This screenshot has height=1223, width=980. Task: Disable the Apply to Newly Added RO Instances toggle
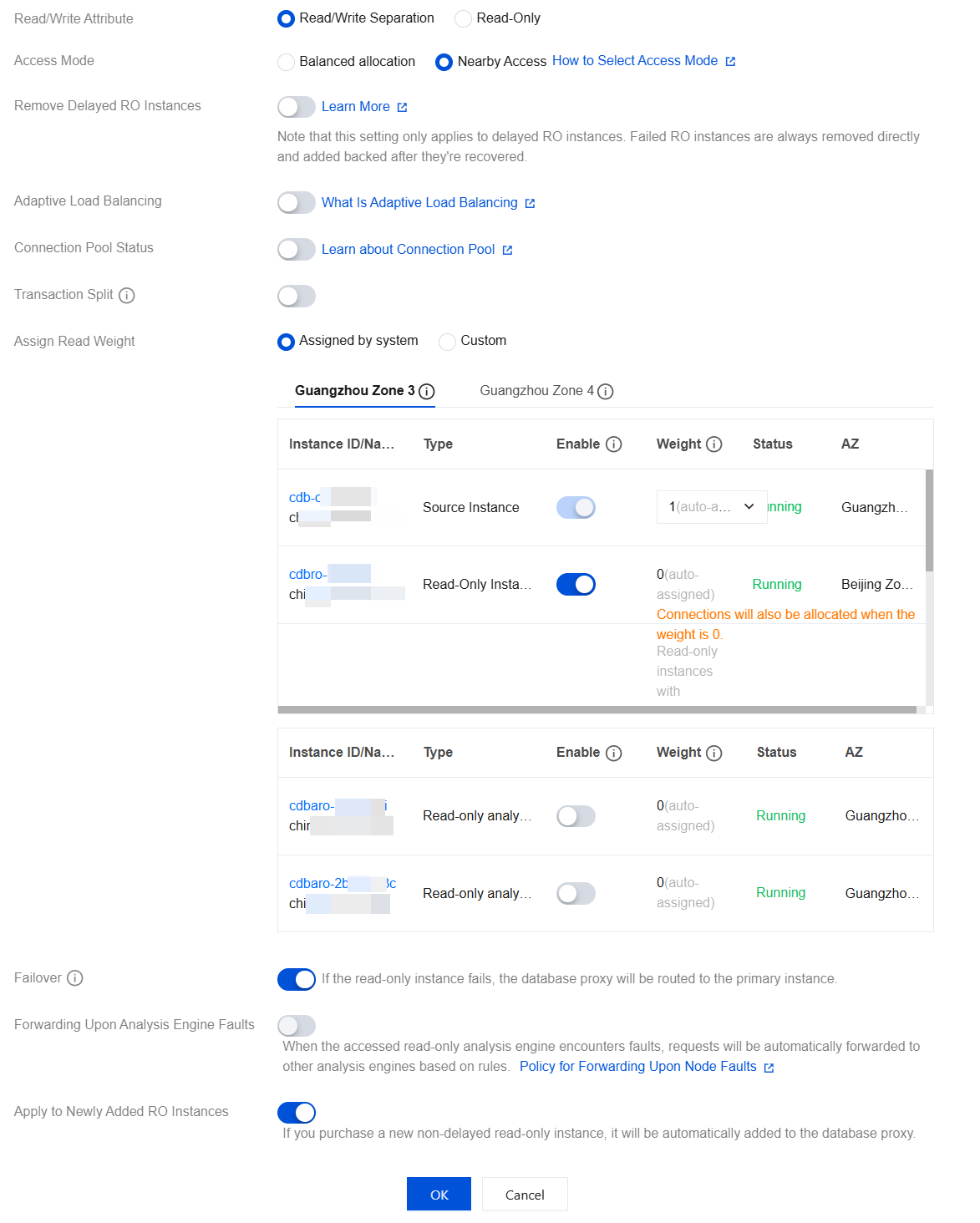point(297,1113)
